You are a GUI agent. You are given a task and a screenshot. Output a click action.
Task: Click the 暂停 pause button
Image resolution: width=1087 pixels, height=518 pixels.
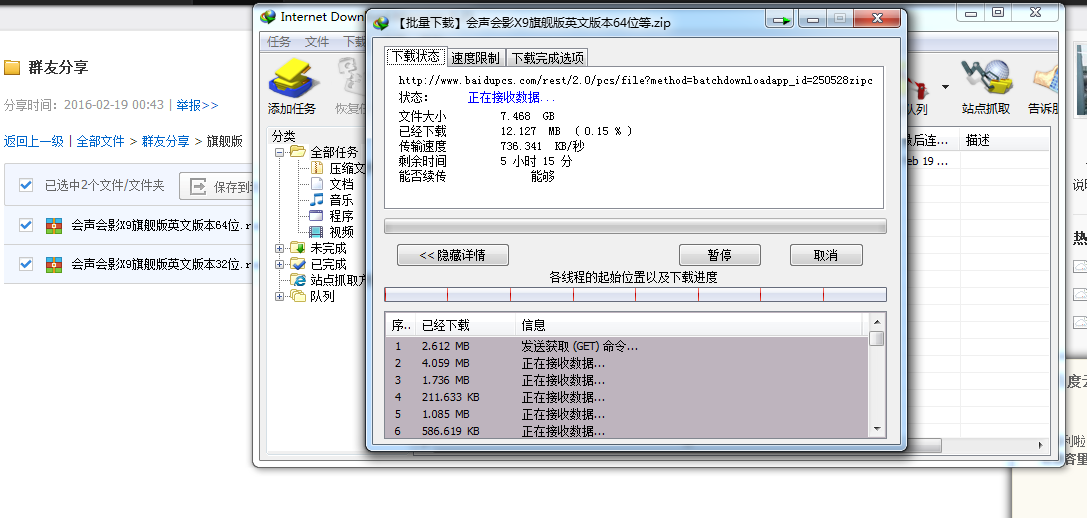tap(720, 255)
